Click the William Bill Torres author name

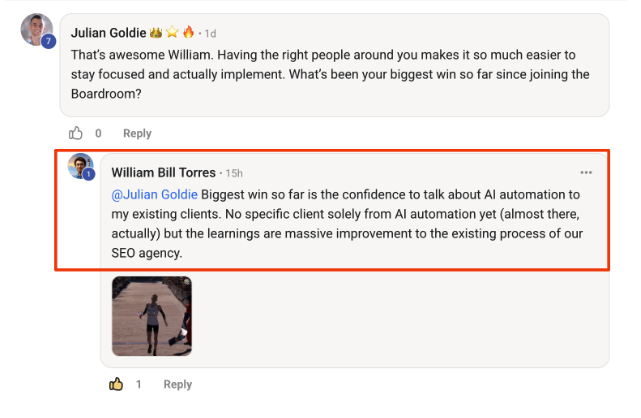pyautogui.click(x=163, y=172)
